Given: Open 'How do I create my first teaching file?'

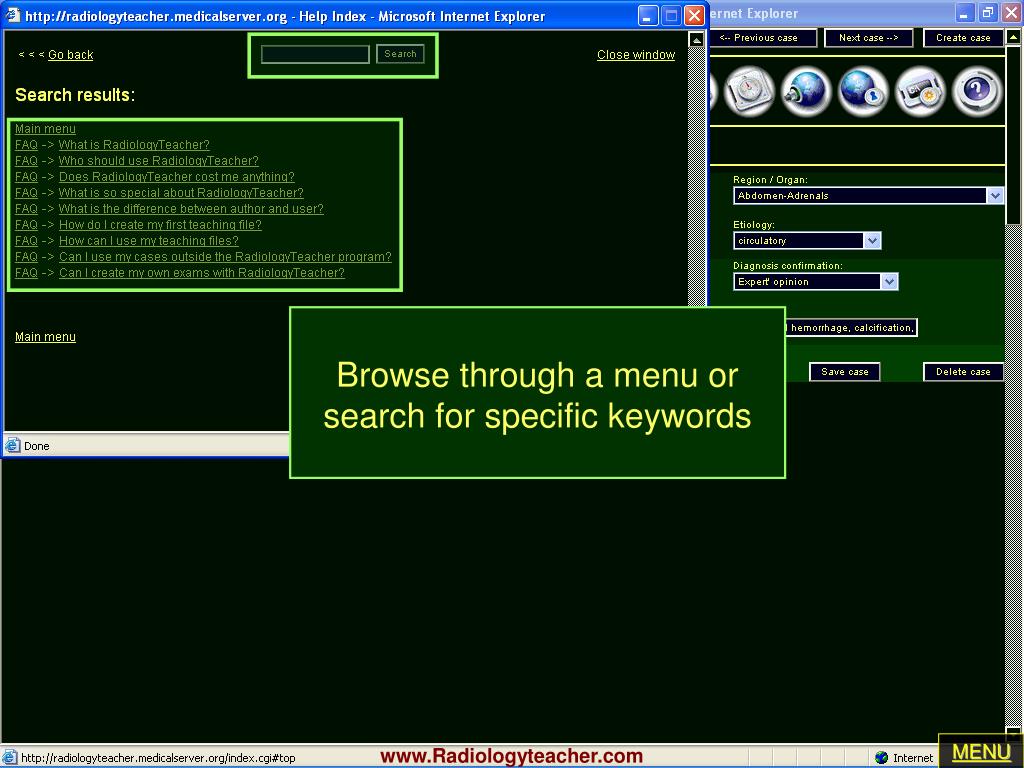Looking at the screenshot, I should (160, 225).
